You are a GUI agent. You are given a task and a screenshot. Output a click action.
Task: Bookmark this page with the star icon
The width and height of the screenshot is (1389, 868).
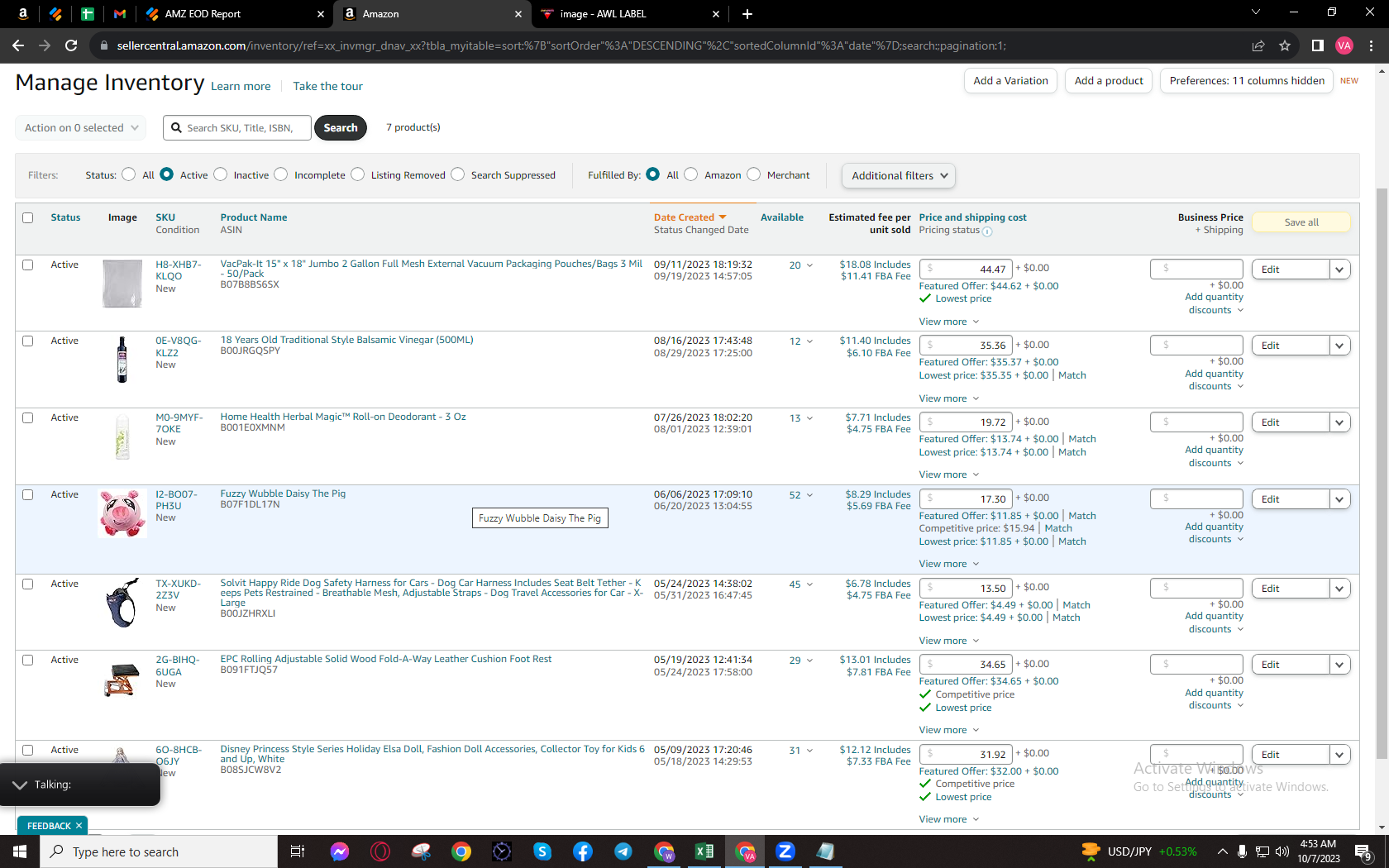pyautogui.click(x=1285, y=45)
